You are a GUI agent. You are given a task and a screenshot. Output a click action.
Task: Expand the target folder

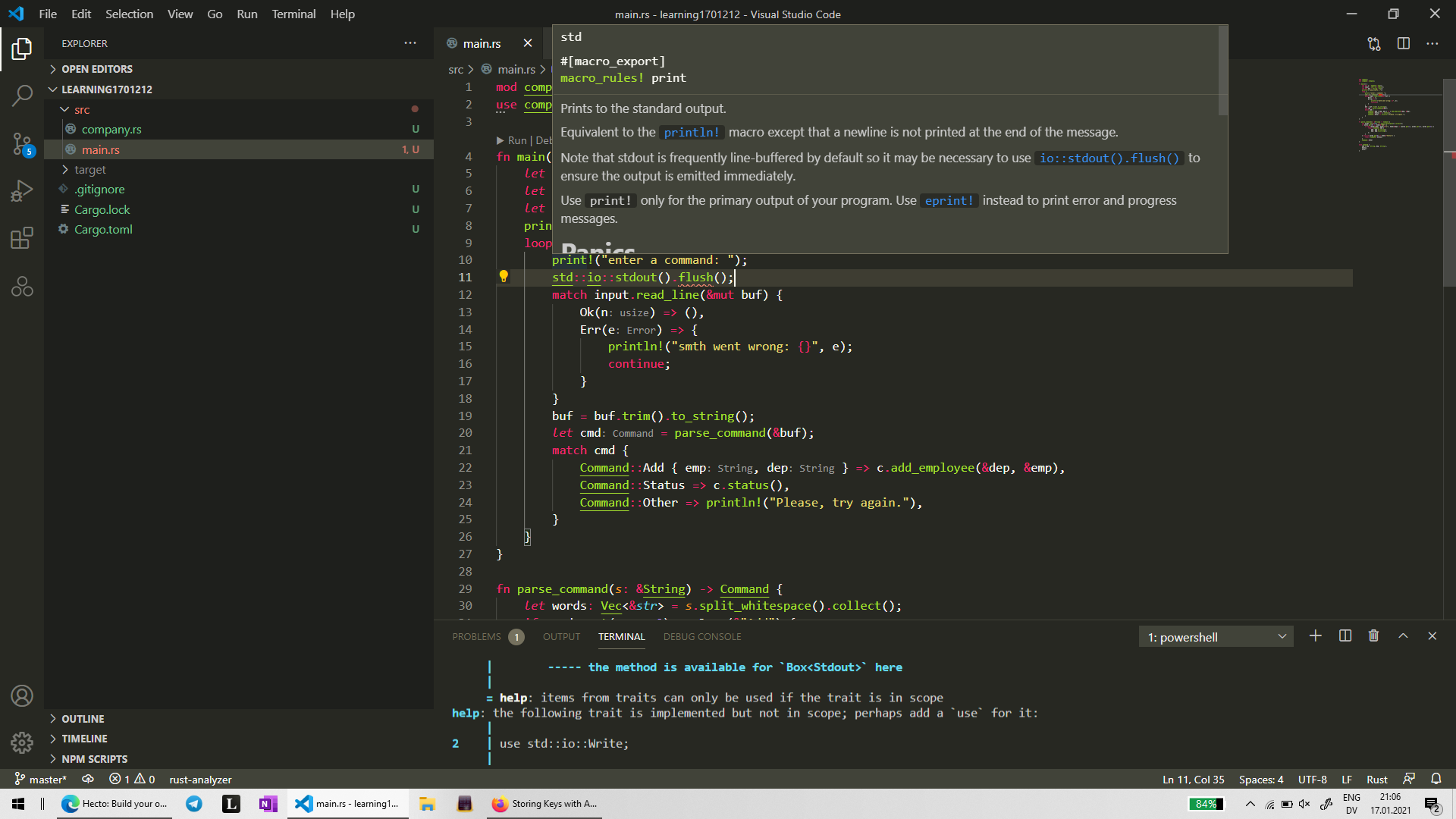[x=239, y=169]
